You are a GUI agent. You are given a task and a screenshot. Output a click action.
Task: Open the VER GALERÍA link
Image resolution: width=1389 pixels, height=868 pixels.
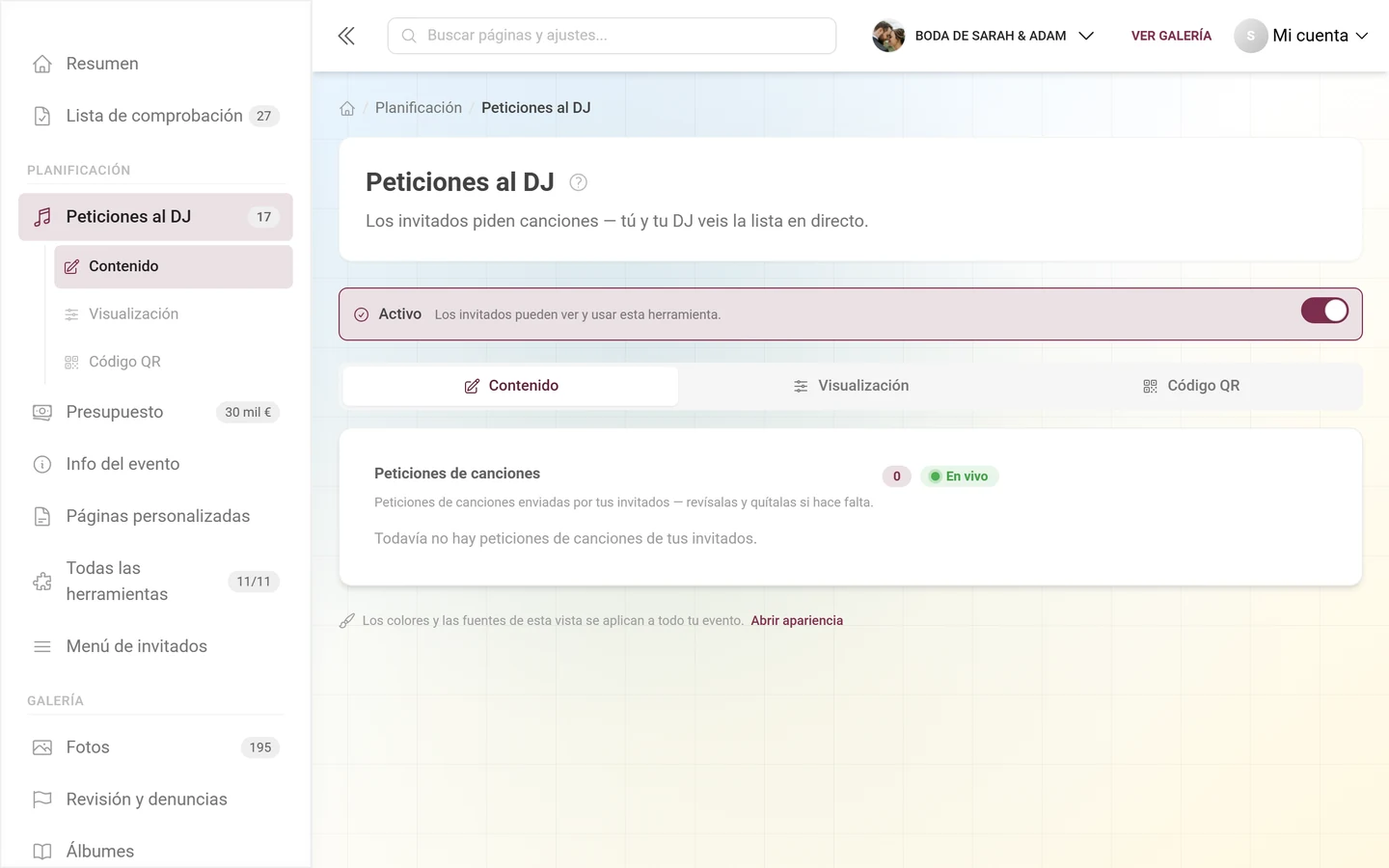coord(1171,36)
